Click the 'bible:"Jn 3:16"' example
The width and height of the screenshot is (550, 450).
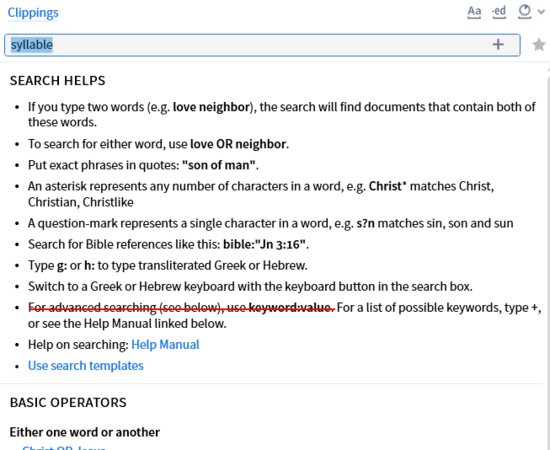pos(265,244)
